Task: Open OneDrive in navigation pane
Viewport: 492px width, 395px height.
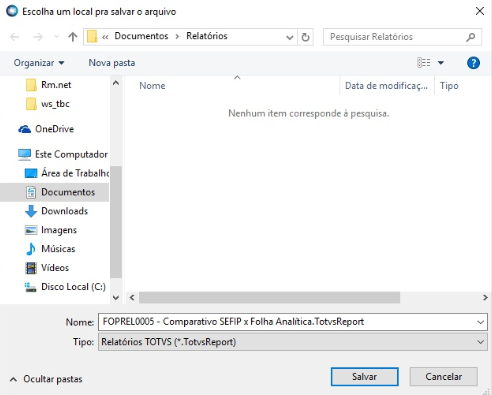Action: click(x=54, y=129)
